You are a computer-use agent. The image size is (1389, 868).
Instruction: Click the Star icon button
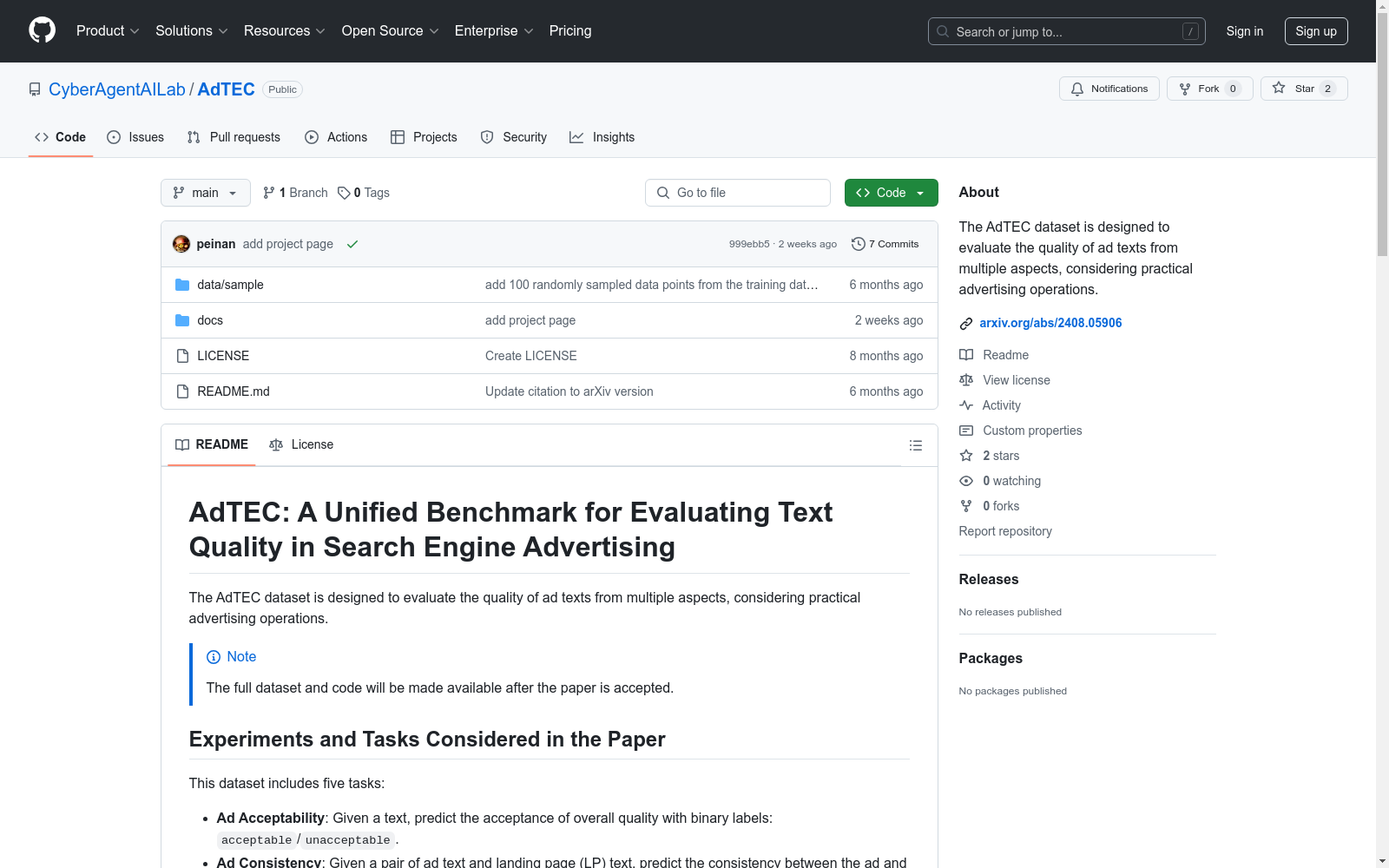tap(1304, 89)
